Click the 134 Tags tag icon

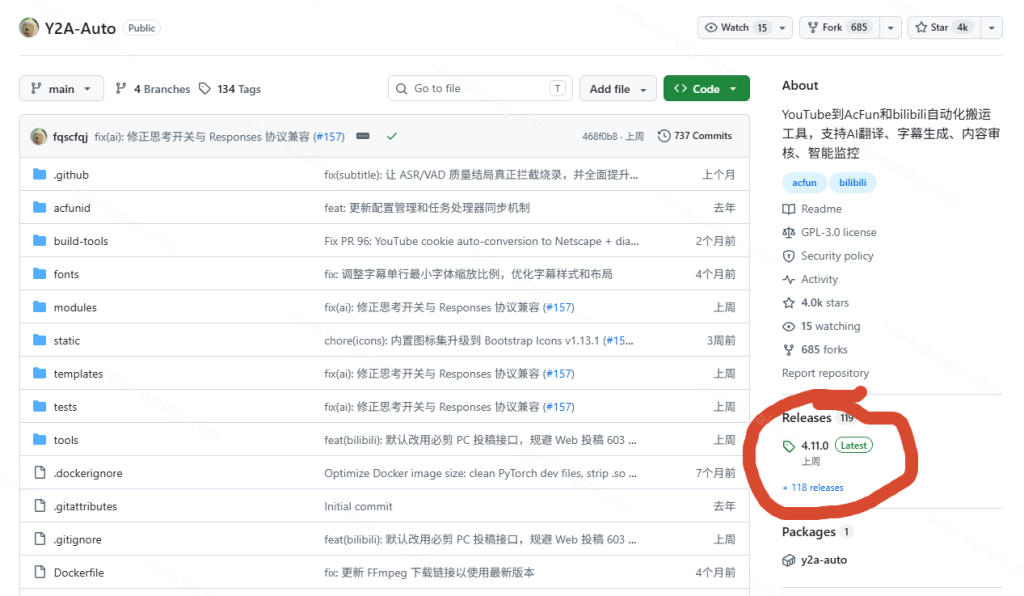click(x=205, y=88)
